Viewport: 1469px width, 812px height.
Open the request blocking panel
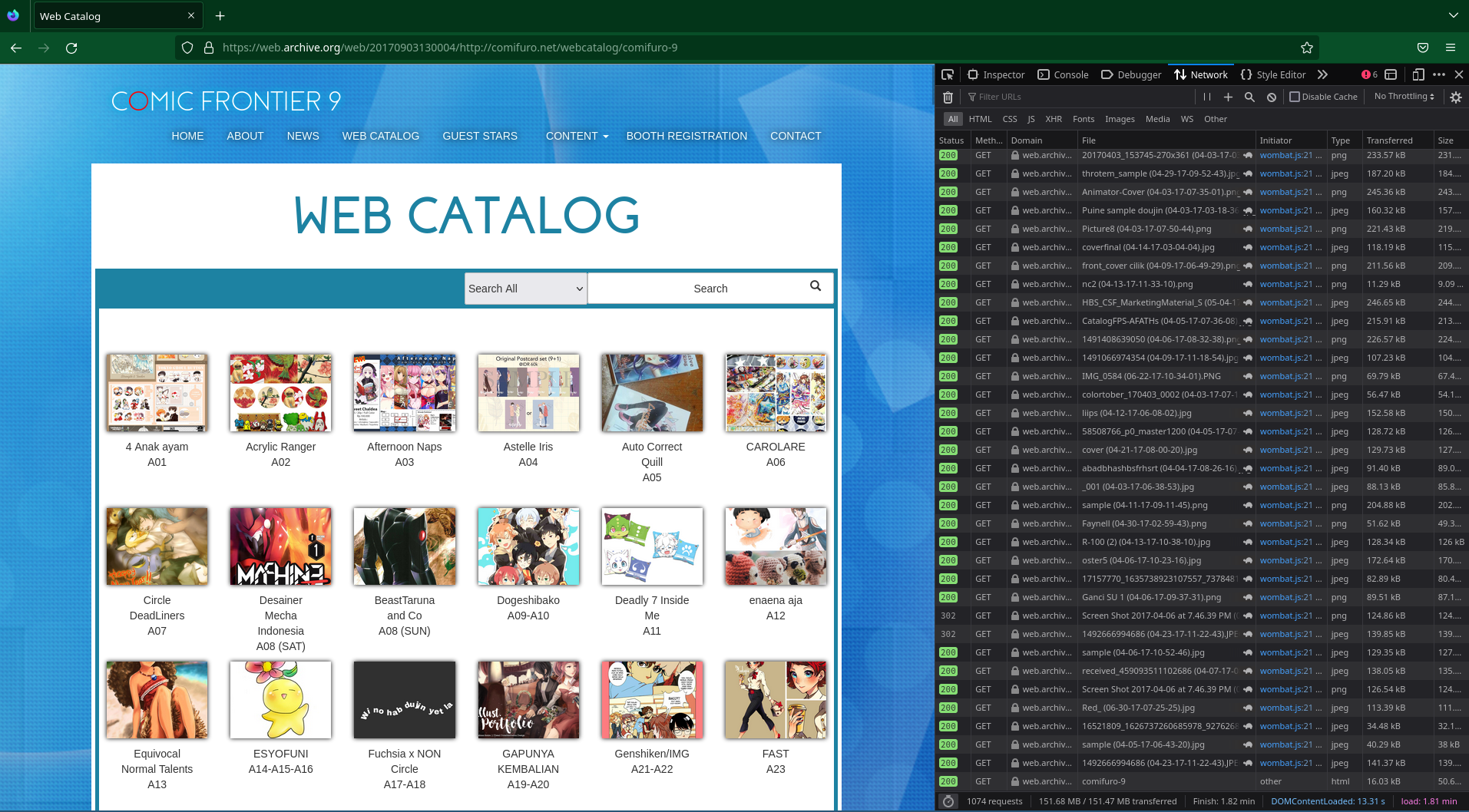pos(1272,97)
